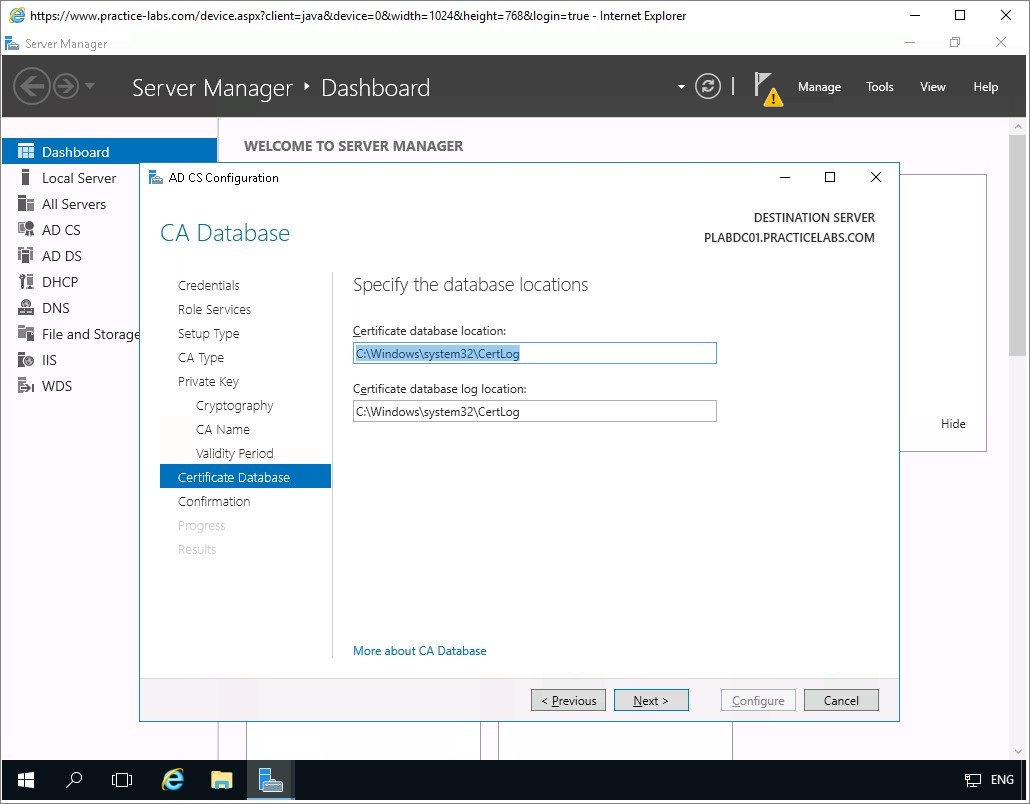
Task: Open navigation history dropdown arrow
Action: (x=91, y=86)
